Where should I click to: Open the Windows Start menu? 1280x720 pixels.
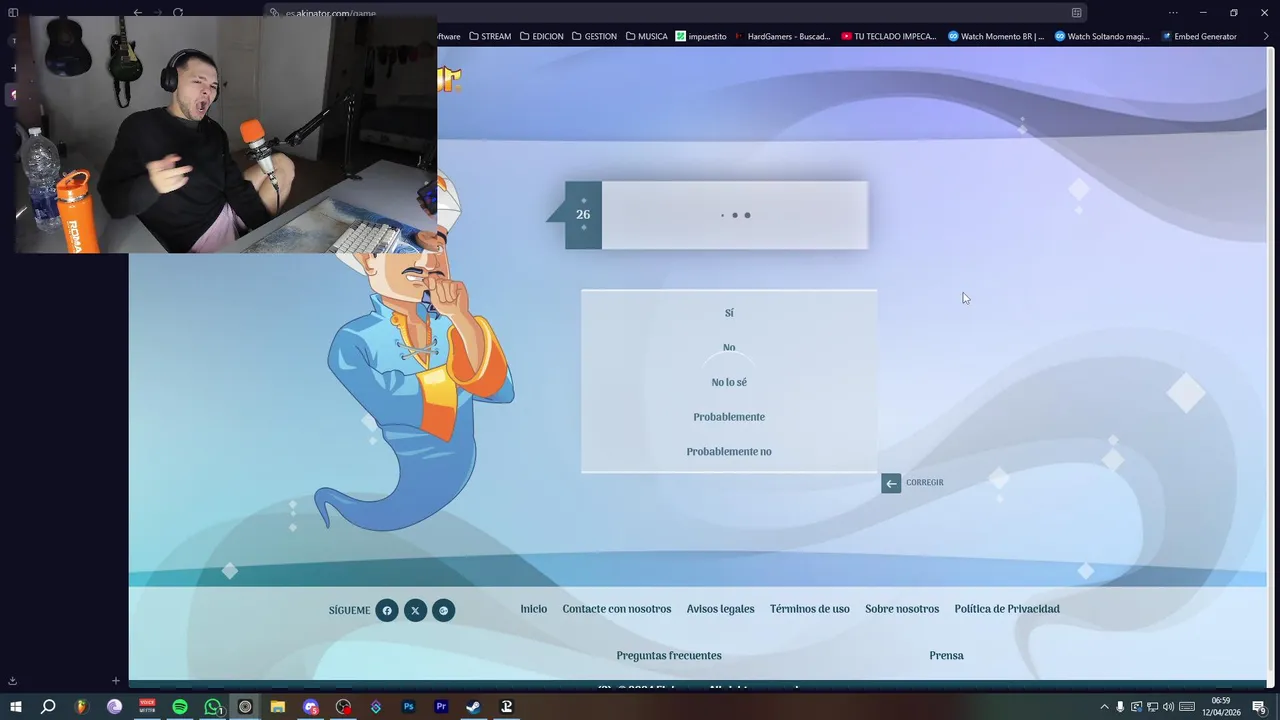tap(15, 707)
